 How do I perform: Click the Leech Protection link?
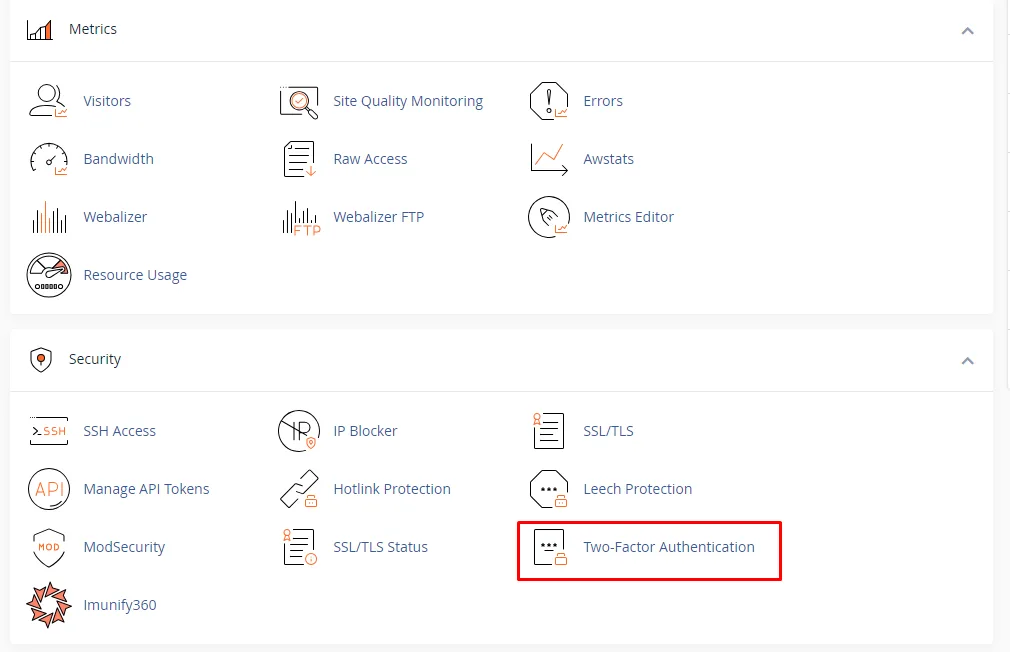coord(637,489)
